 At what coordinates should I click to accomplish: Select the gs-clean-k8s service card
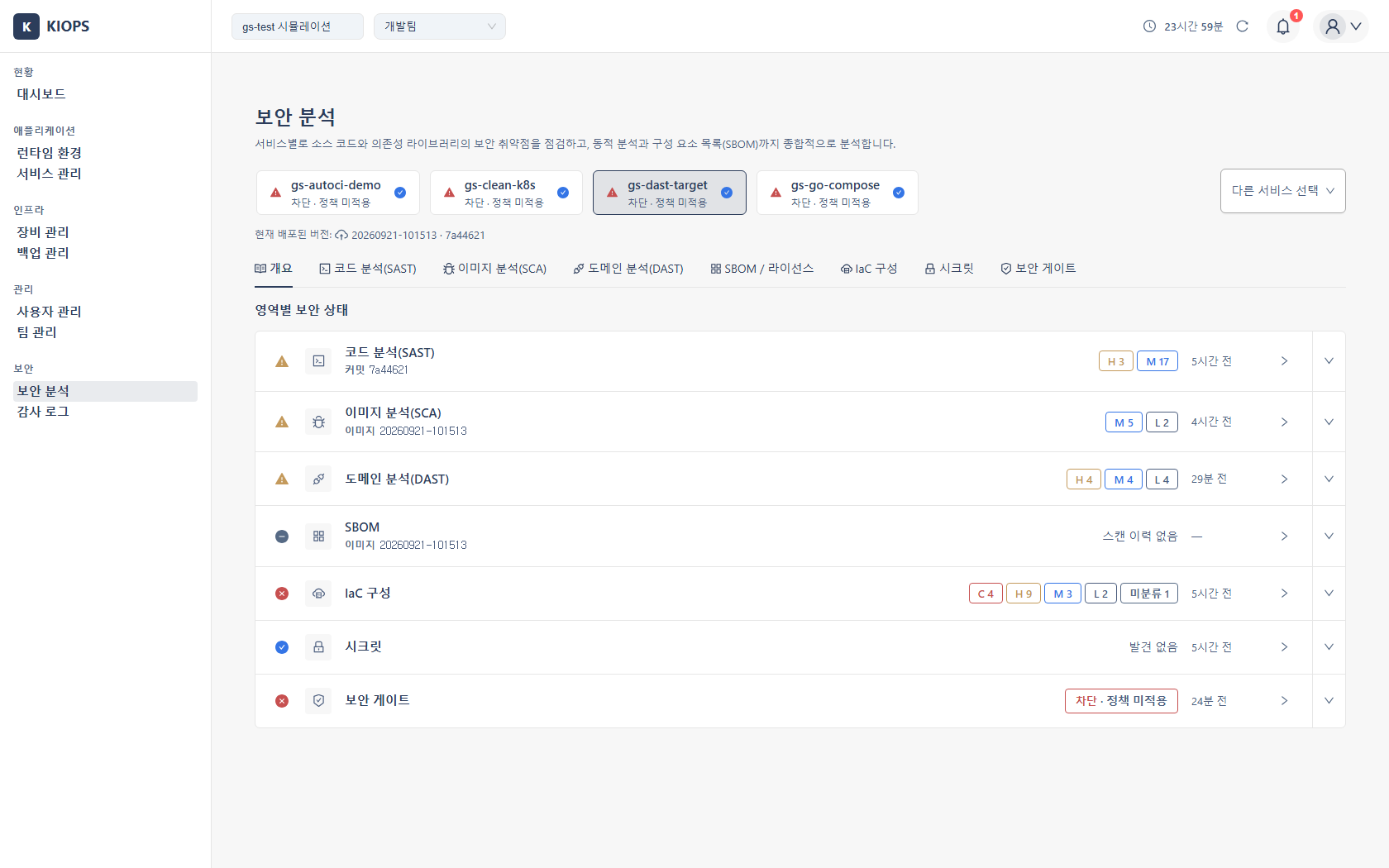click(x=506, y=193)
